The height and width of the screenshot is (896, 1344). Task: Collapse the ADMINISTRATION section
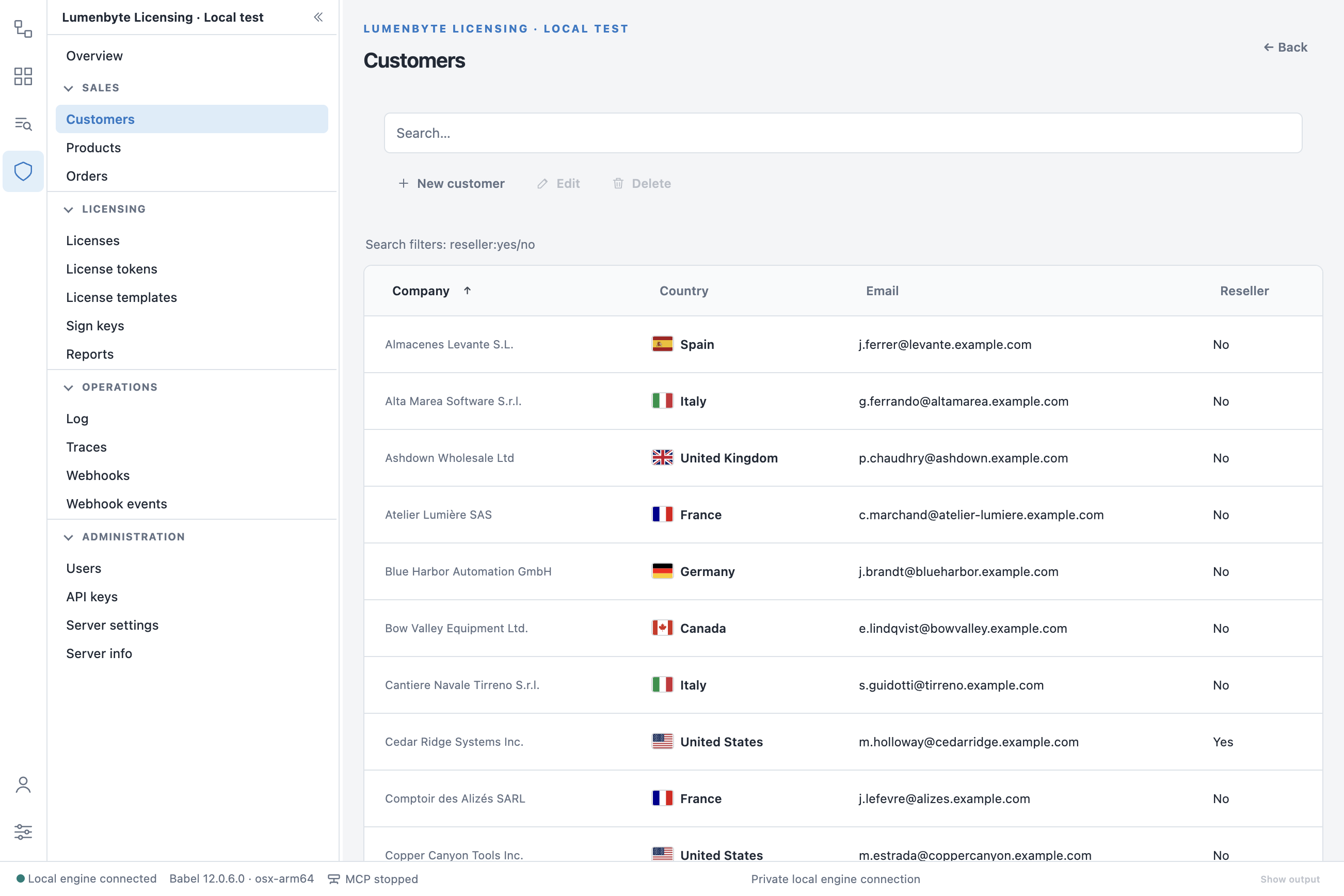[69, 537]
